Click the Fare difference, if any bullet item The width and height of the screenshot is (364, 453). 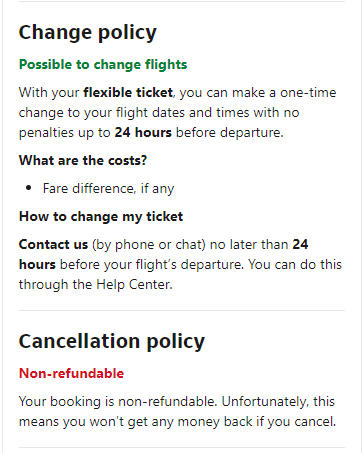[108, 189]
